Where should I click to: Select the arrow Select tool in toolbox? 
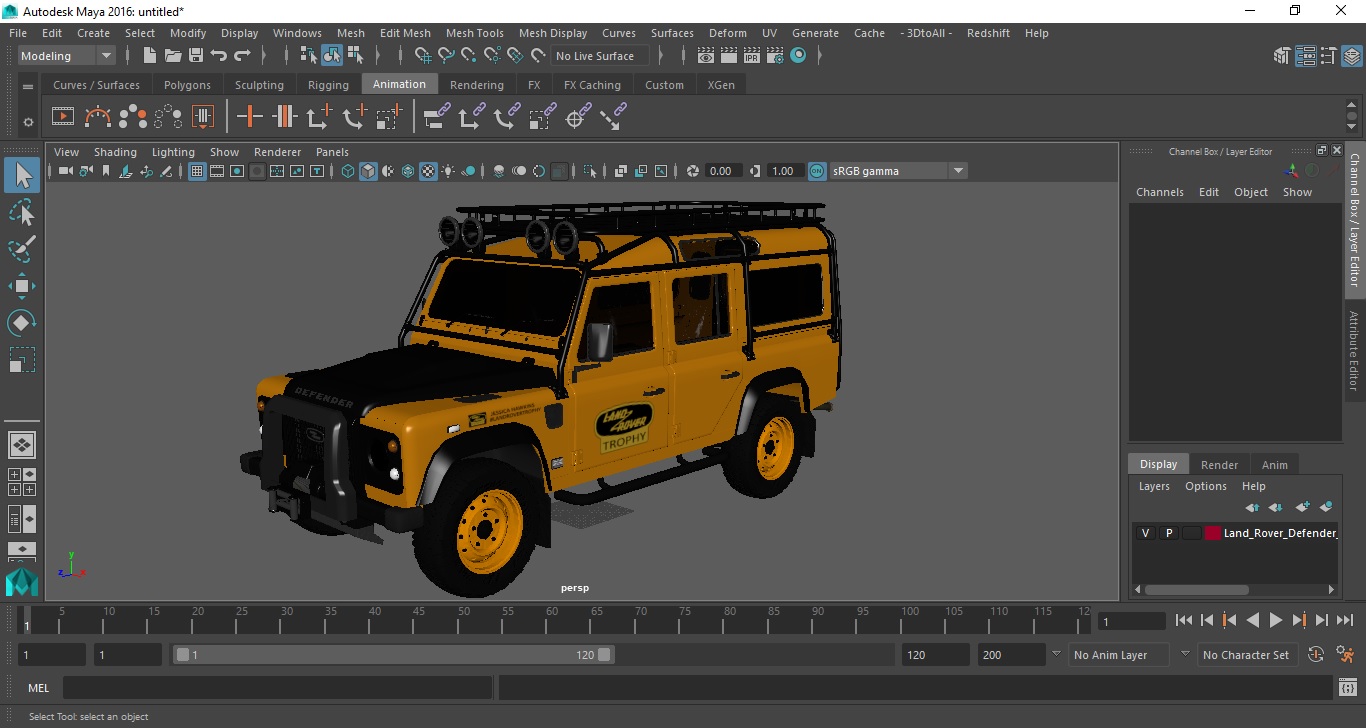tap(22, 175)
